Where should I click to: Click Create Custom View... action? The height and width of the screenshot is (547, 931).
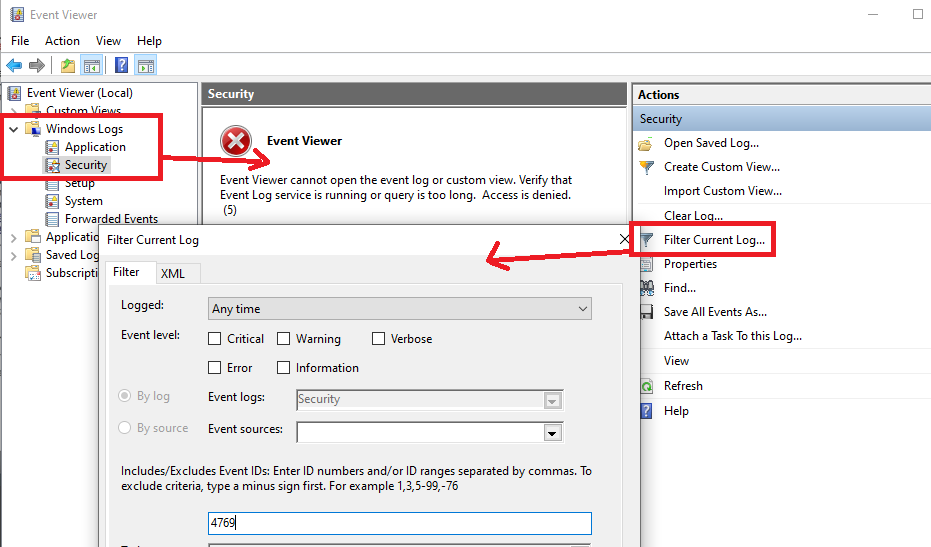[722, 167]
